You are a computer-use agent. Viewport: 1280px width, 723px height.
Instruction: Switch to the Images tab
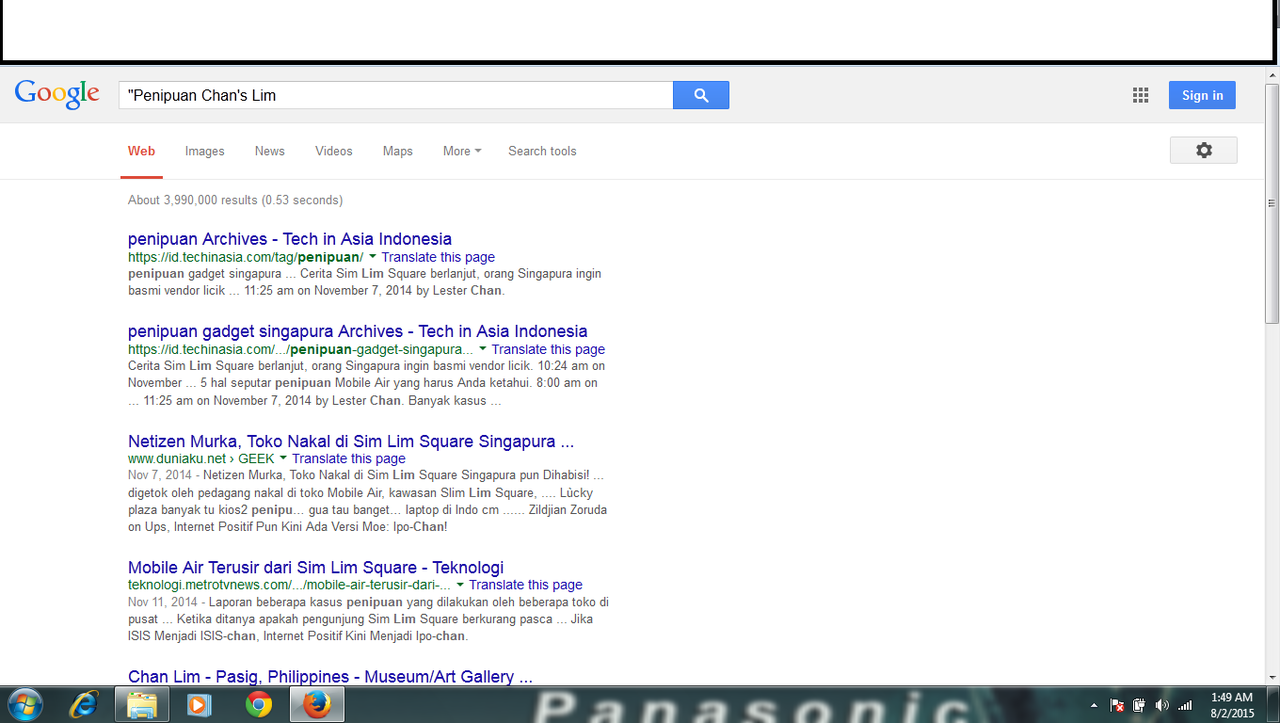(204, 151)
